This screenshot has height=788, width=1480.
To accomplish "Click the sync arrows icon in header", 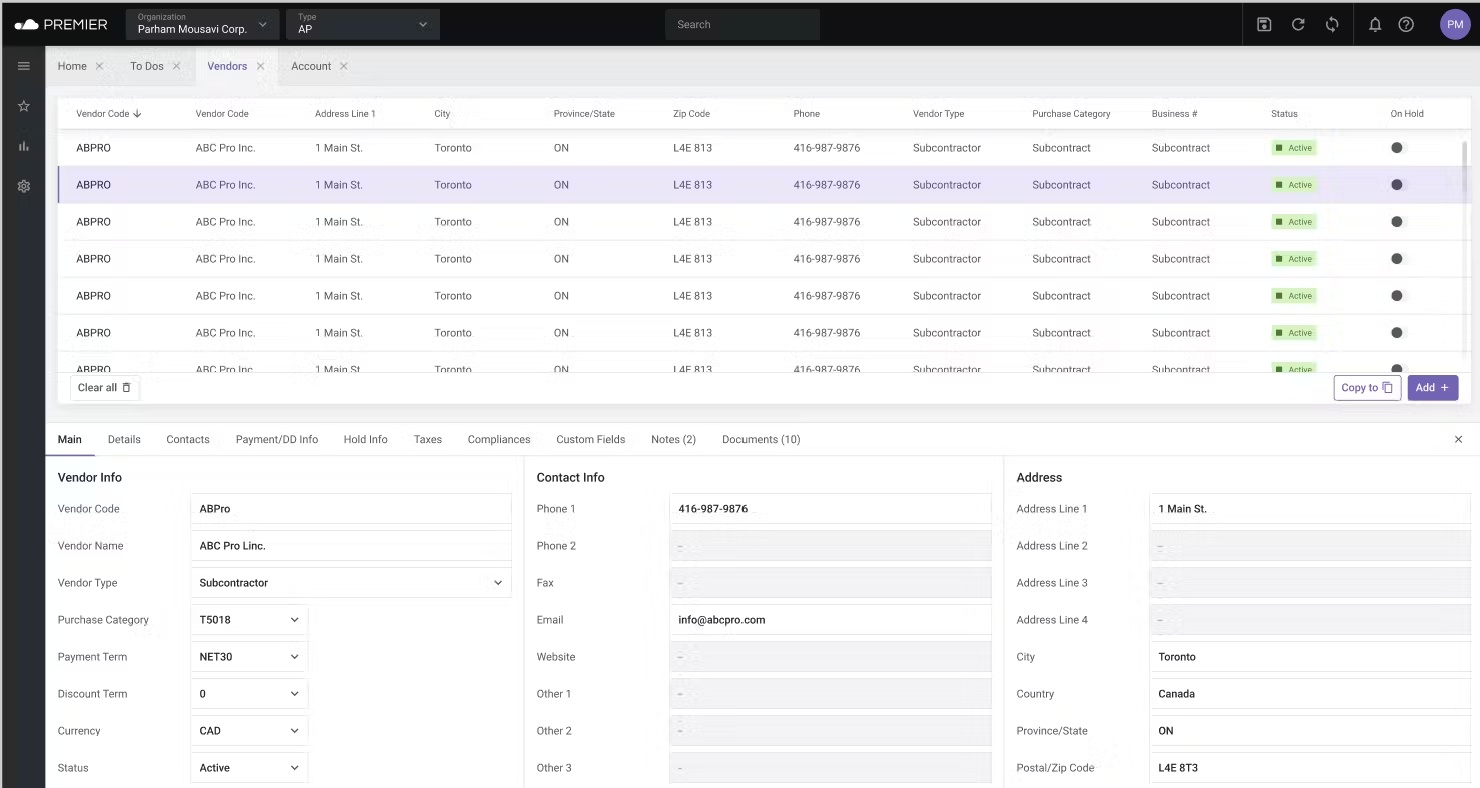I will [x=1332, y=24].
